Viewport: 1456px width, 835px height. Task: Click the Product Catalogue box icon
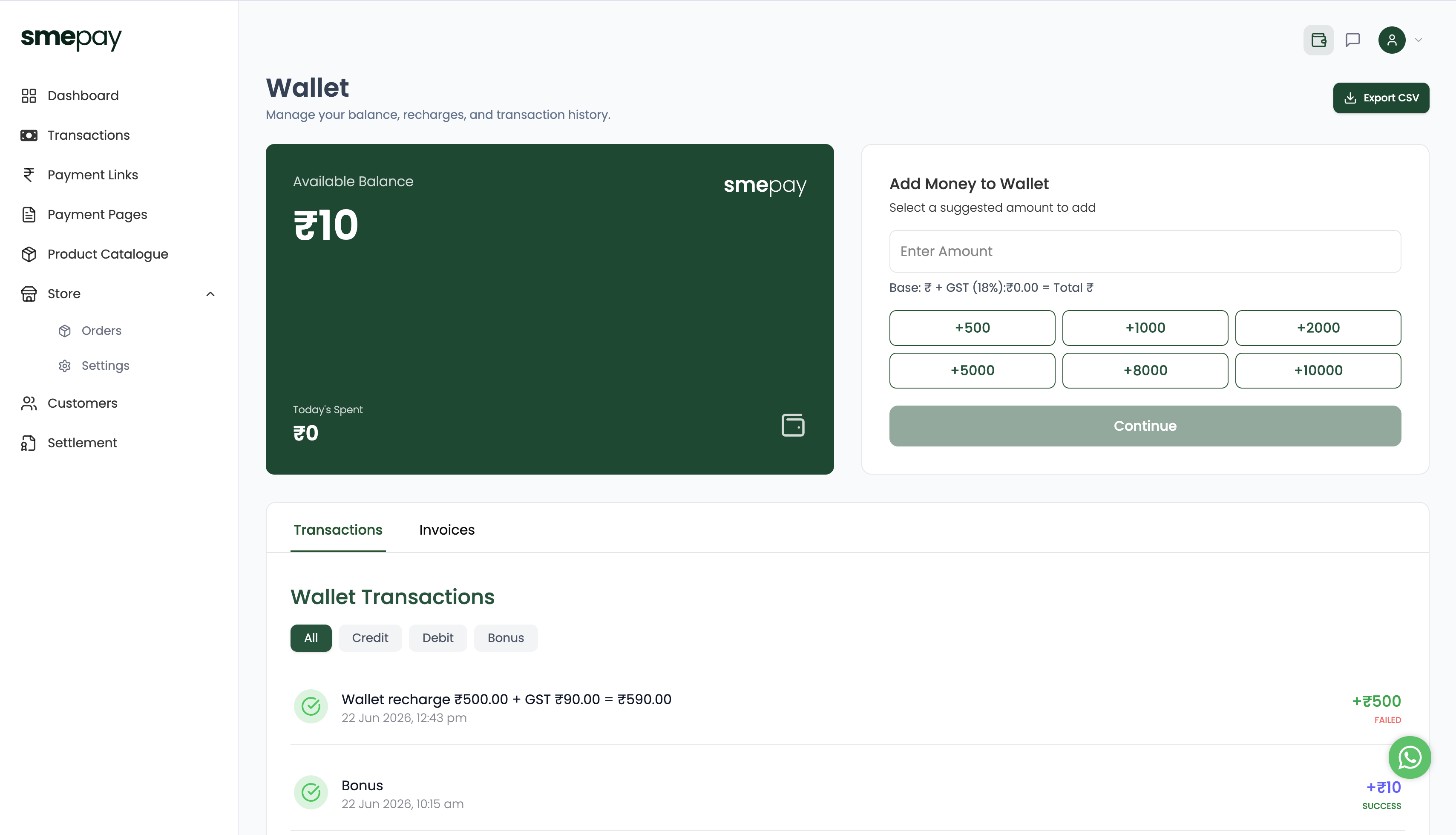tap(29, 254)
